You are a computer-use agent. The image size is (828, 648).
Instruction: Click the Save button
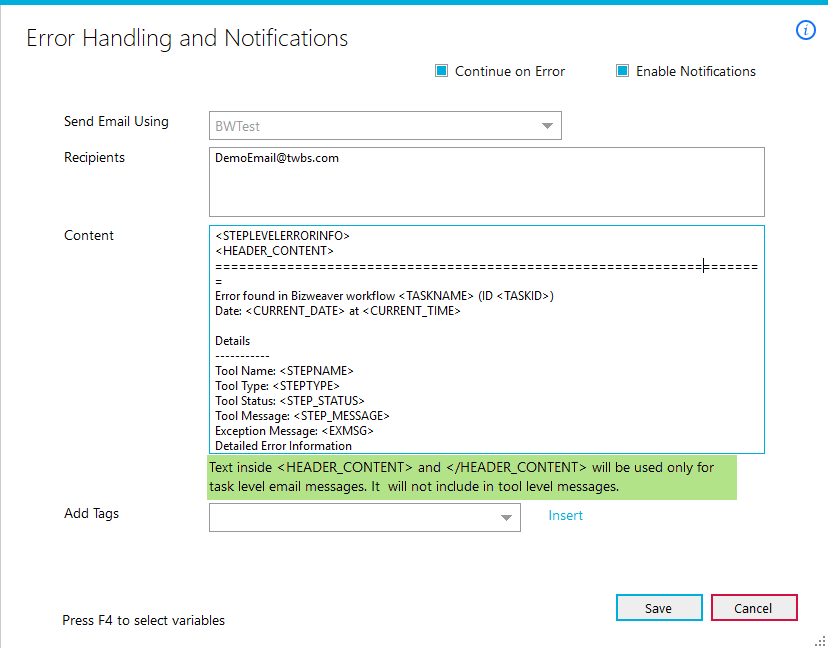(659, 608)
